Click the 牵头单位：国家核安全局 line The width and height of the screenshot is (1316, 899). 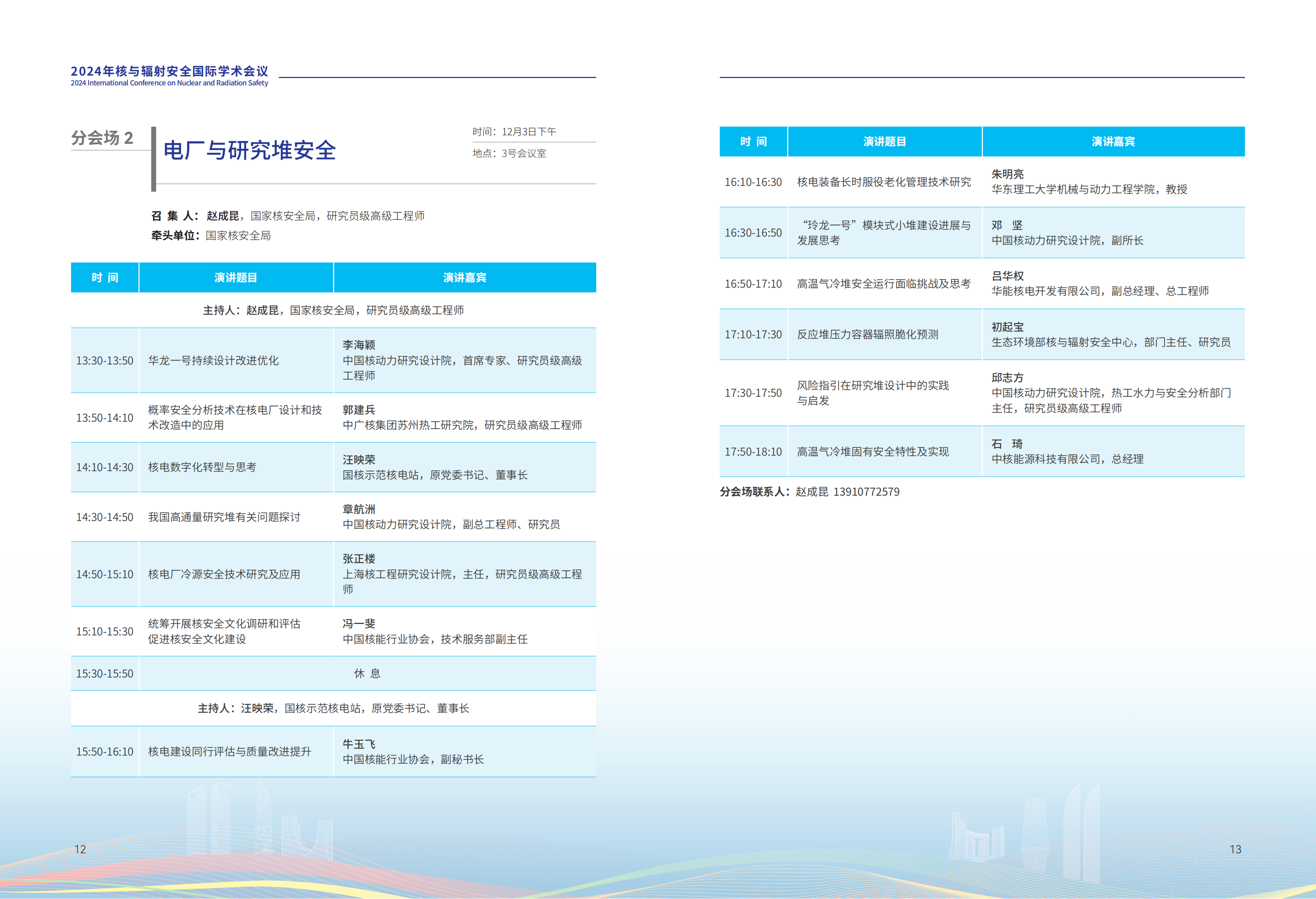[210, 235]
